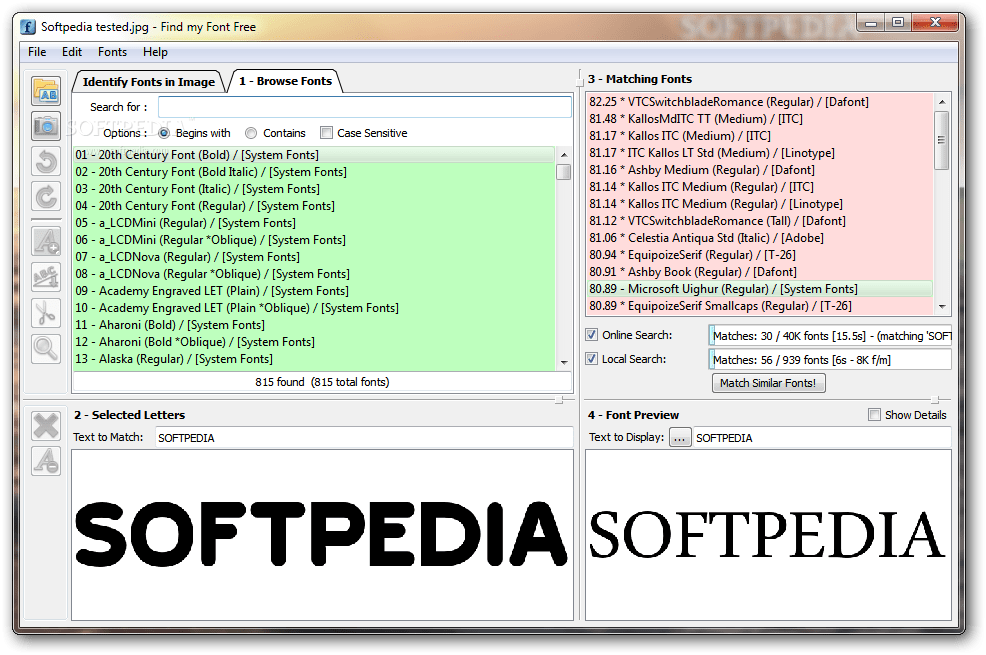The height and width of the screenshot is (655, 986).
Task: Select 13 - Alaska (Regular) row
Action: point(314,358)
